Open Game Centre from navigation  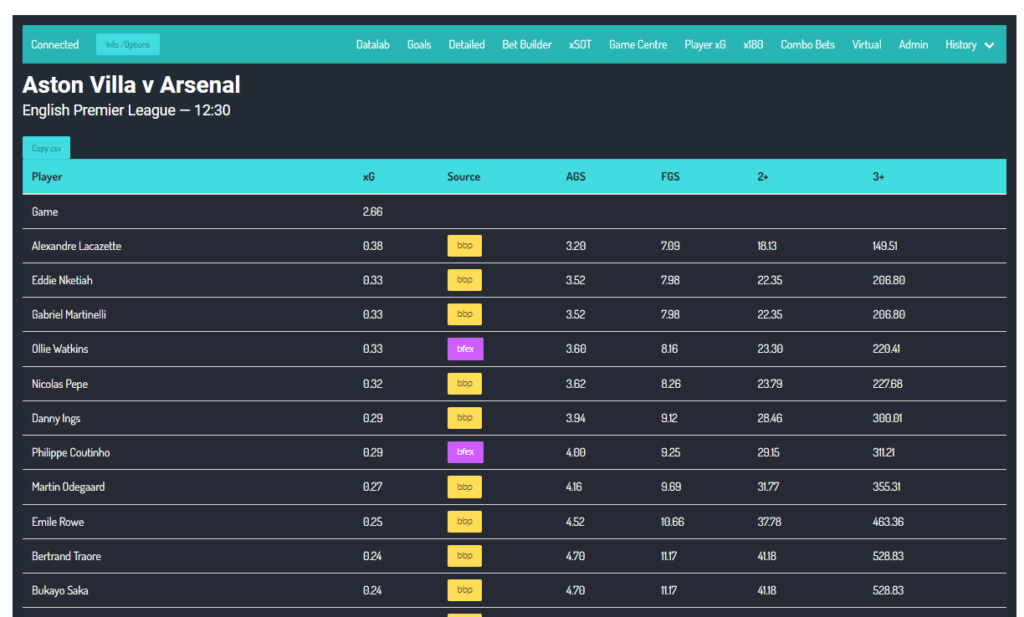(x=638, y=44)
